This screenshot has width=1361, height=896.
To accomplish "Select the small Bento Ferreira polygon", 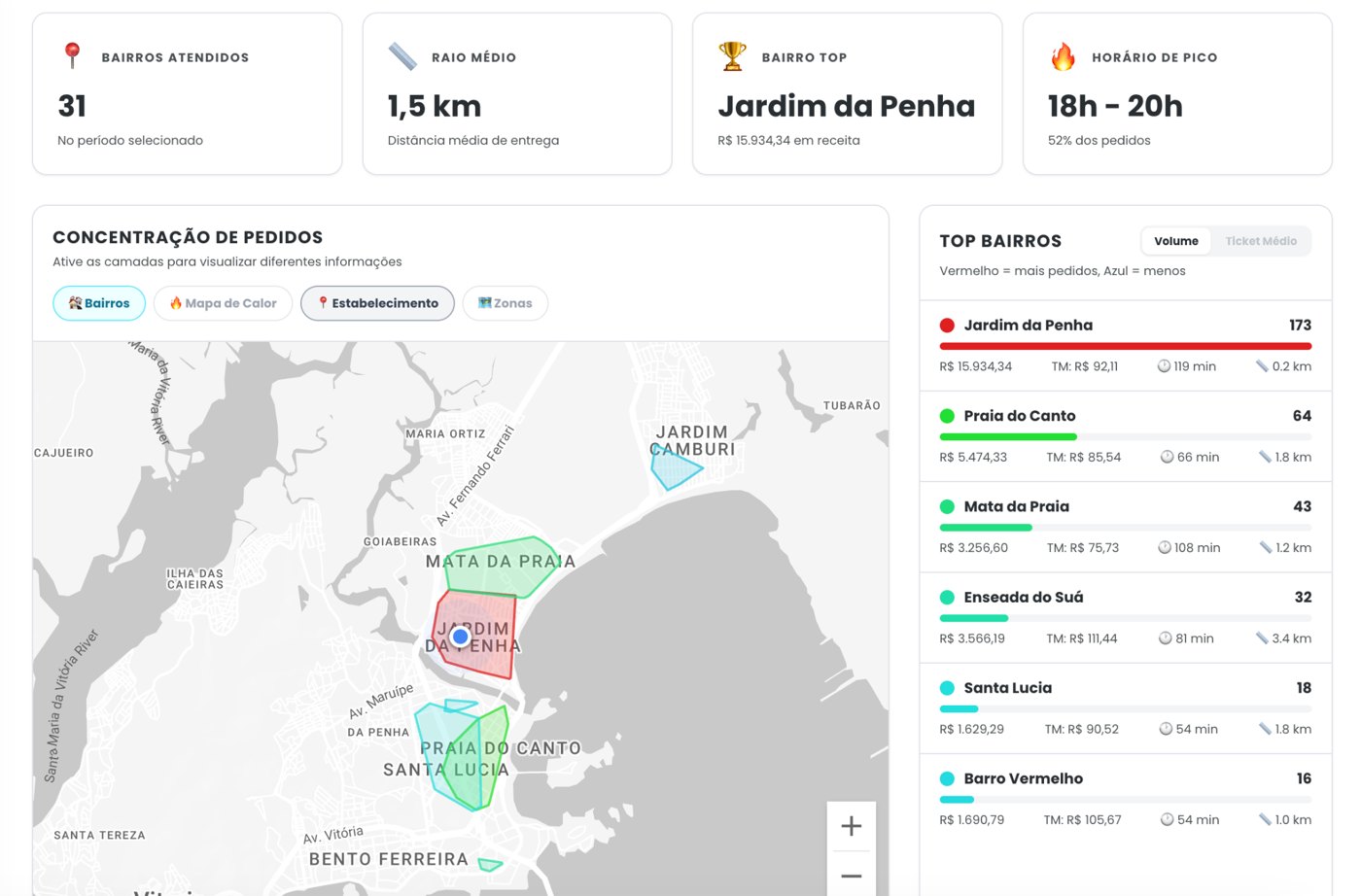I will click(x=490, y=864).
